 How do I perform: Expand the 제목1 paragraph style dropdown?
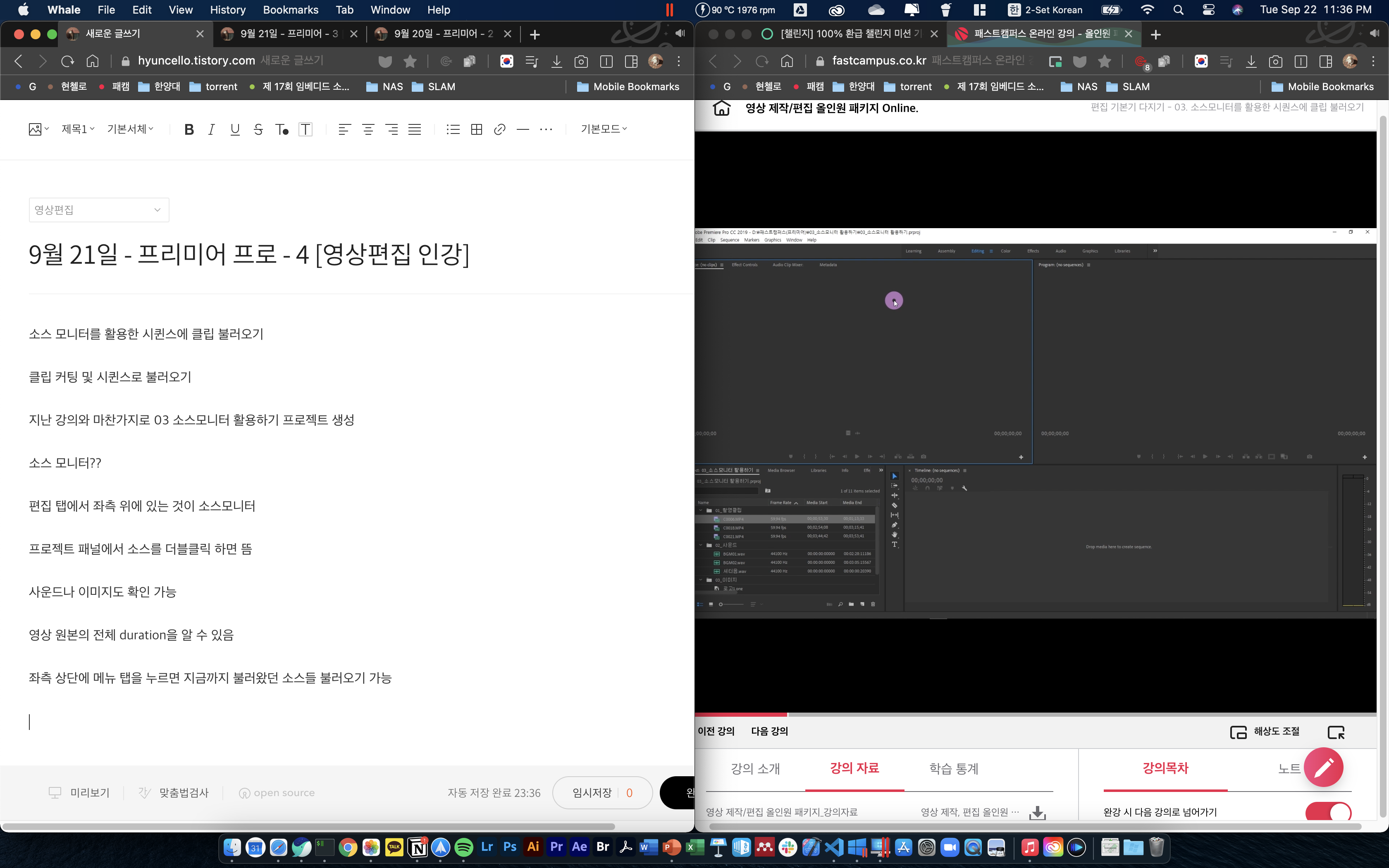coord(78,129)
